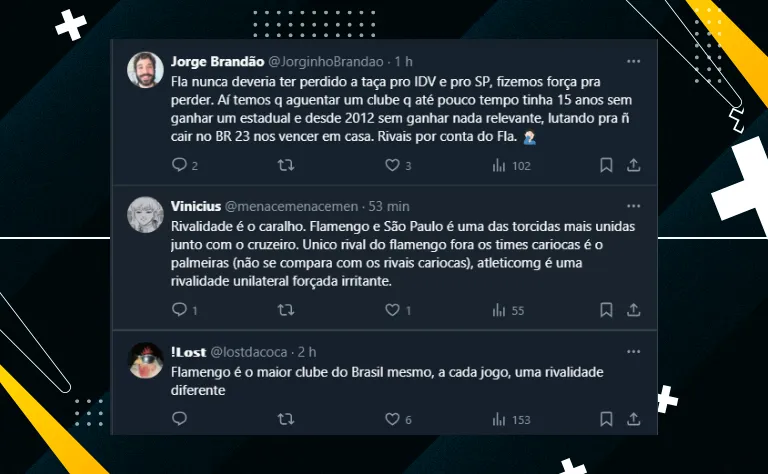The height and width of the screenshot is (474, 768).
Task: Like Jorge Brandão's tweet with 3 likes
Action: (x=392, y=165)
